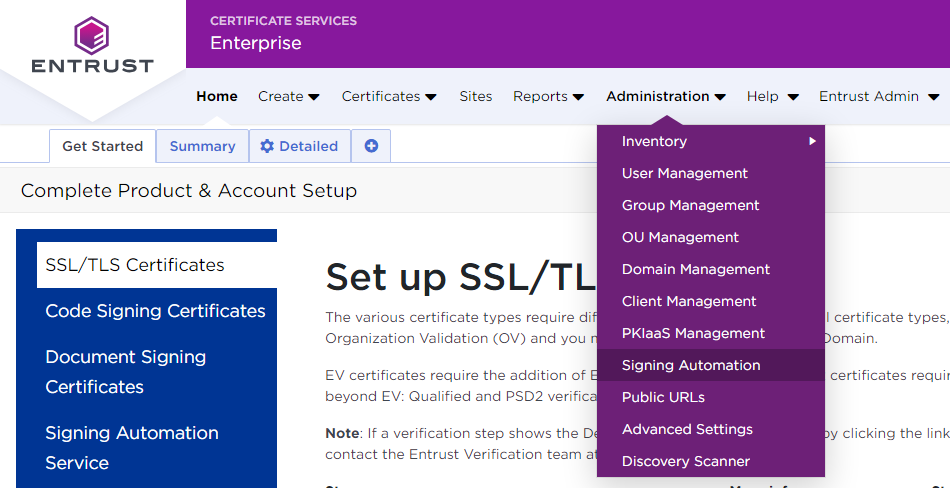Select Code Signing Certificates in sidebar
The height and width of the screenshot is (488, 950).
(155, 311)
